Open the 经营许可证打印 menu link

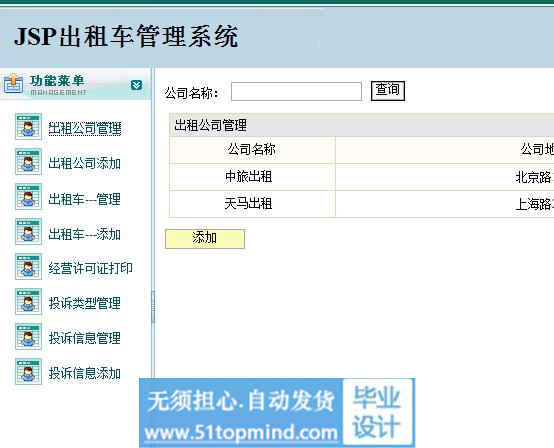tap(90, 268)
